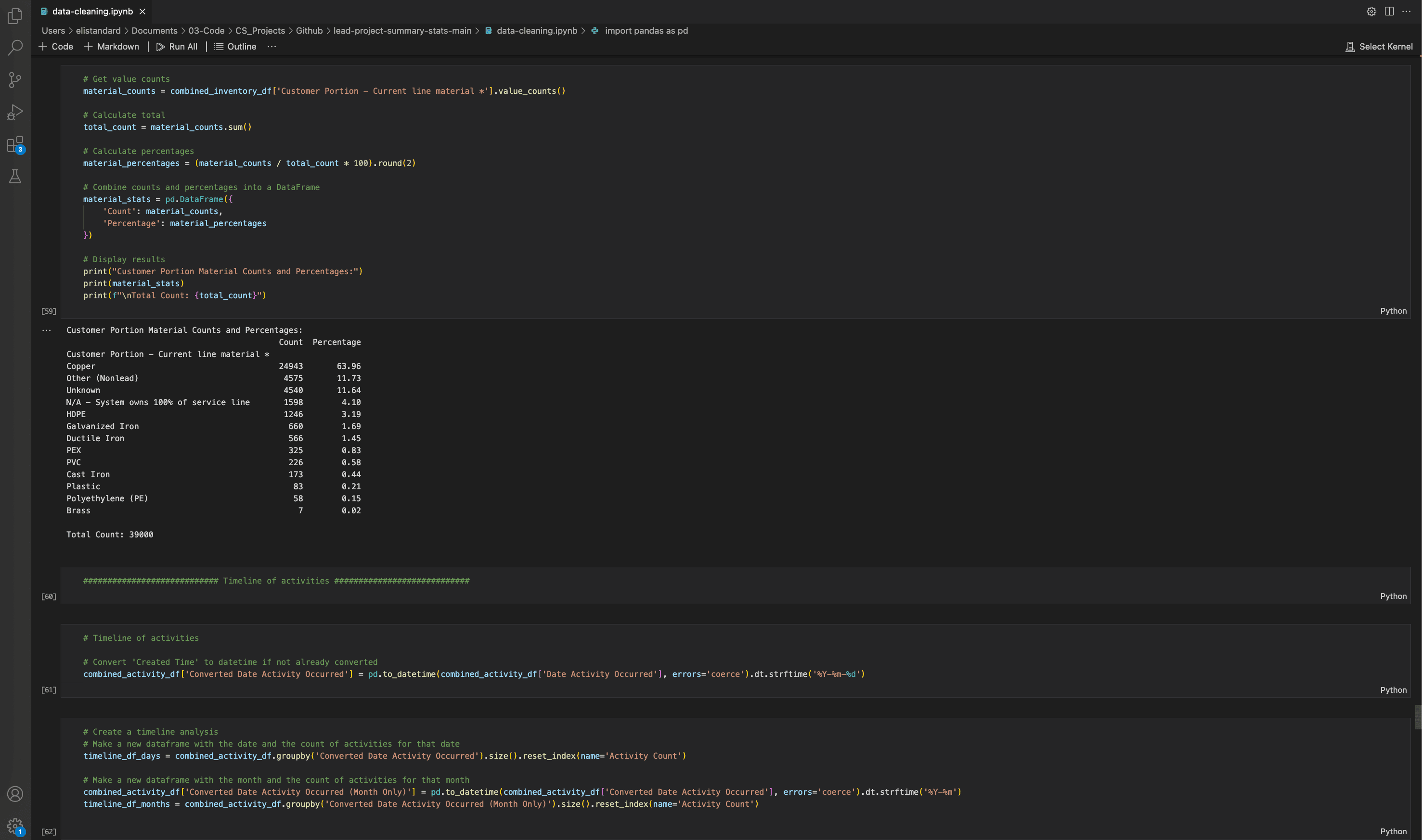Close the data-cleaning.ipynb tab
1422x840 pixels.
tap(142, 12)
